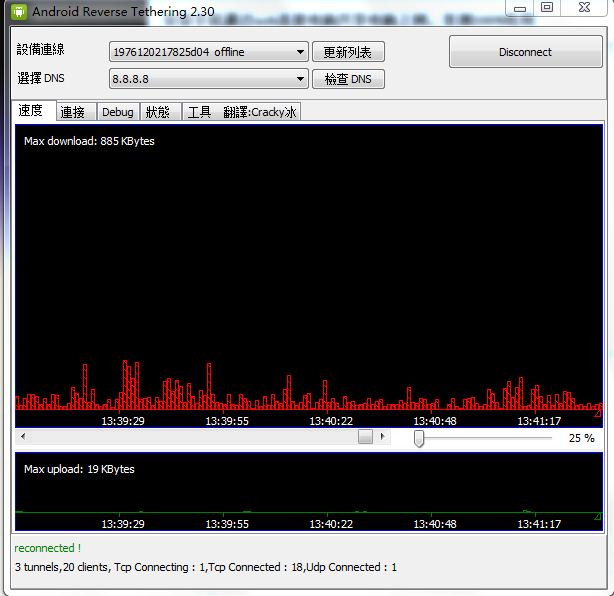Click the 13:39:29 marker on download graph

click(x=123, y=421)
